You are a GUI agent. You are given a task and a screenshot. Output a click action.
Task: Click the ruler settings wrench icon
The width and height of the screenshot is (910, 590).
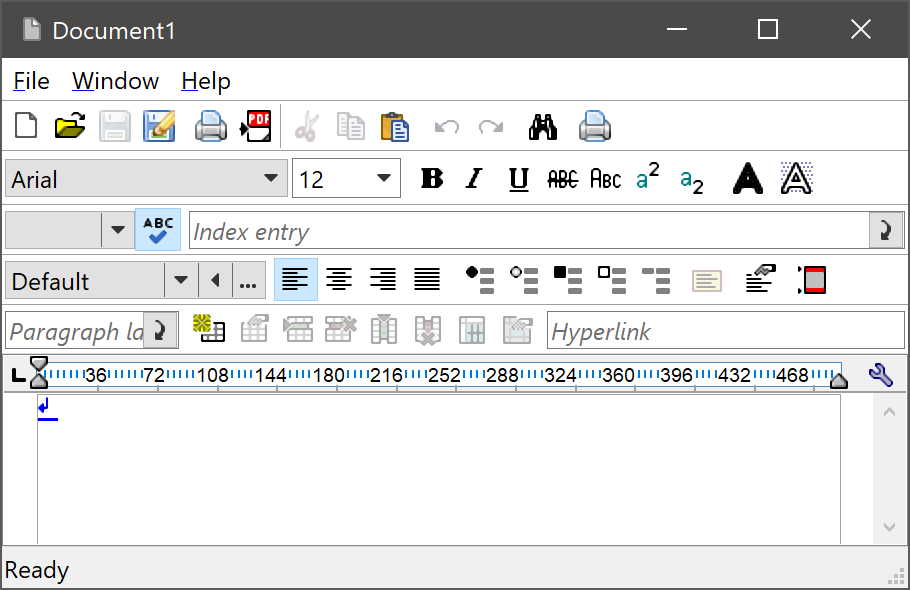[x=880, y=375]
